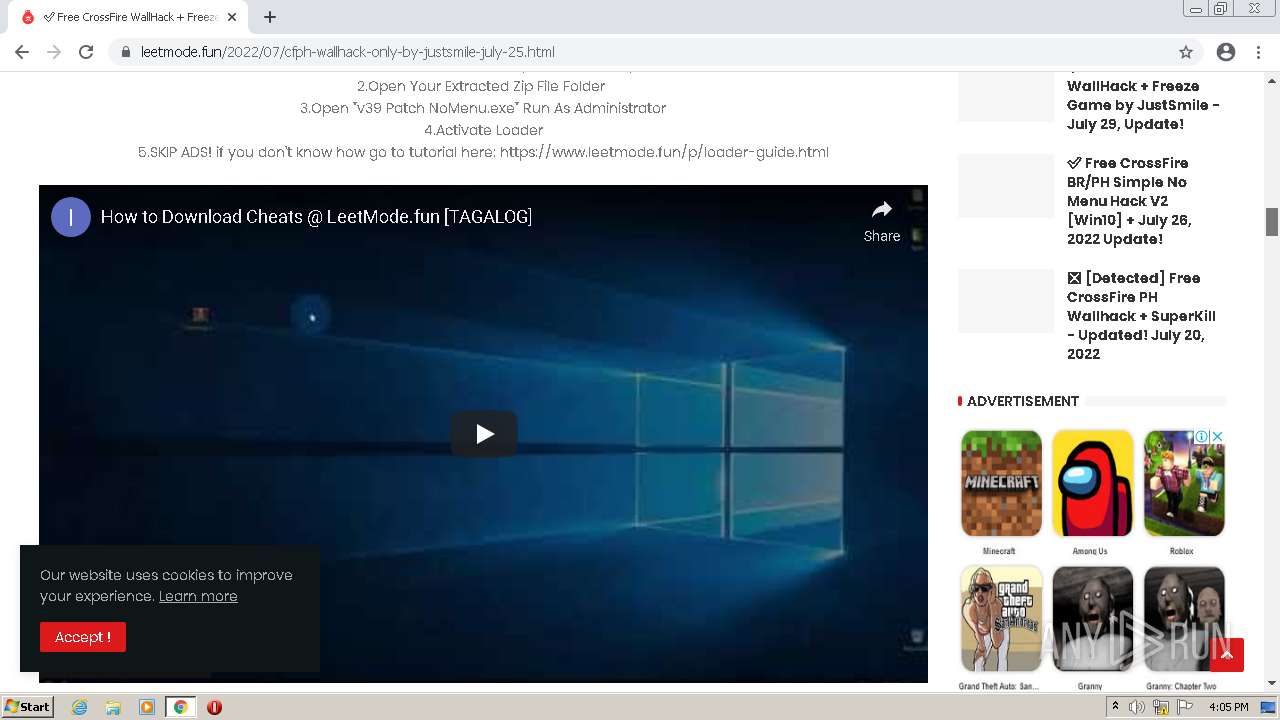
Task: Show hidden system tray icons
Action: pos(1116,707)
